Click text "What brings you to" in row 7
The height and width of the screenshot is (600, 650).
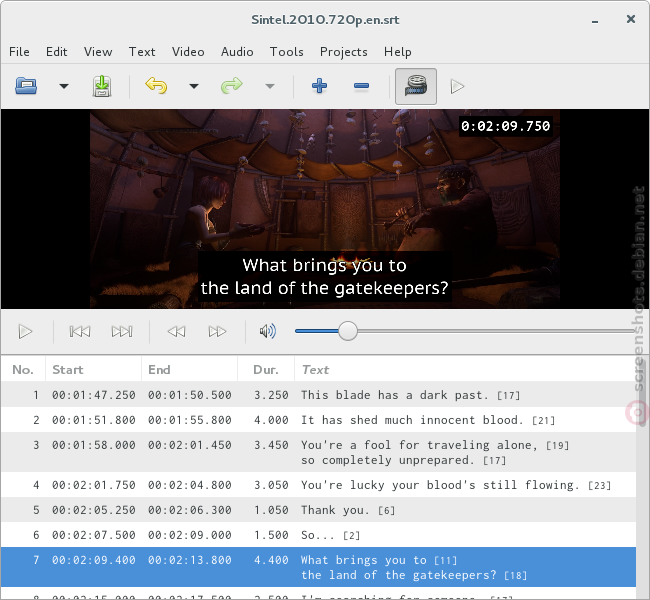click(364, 560)
